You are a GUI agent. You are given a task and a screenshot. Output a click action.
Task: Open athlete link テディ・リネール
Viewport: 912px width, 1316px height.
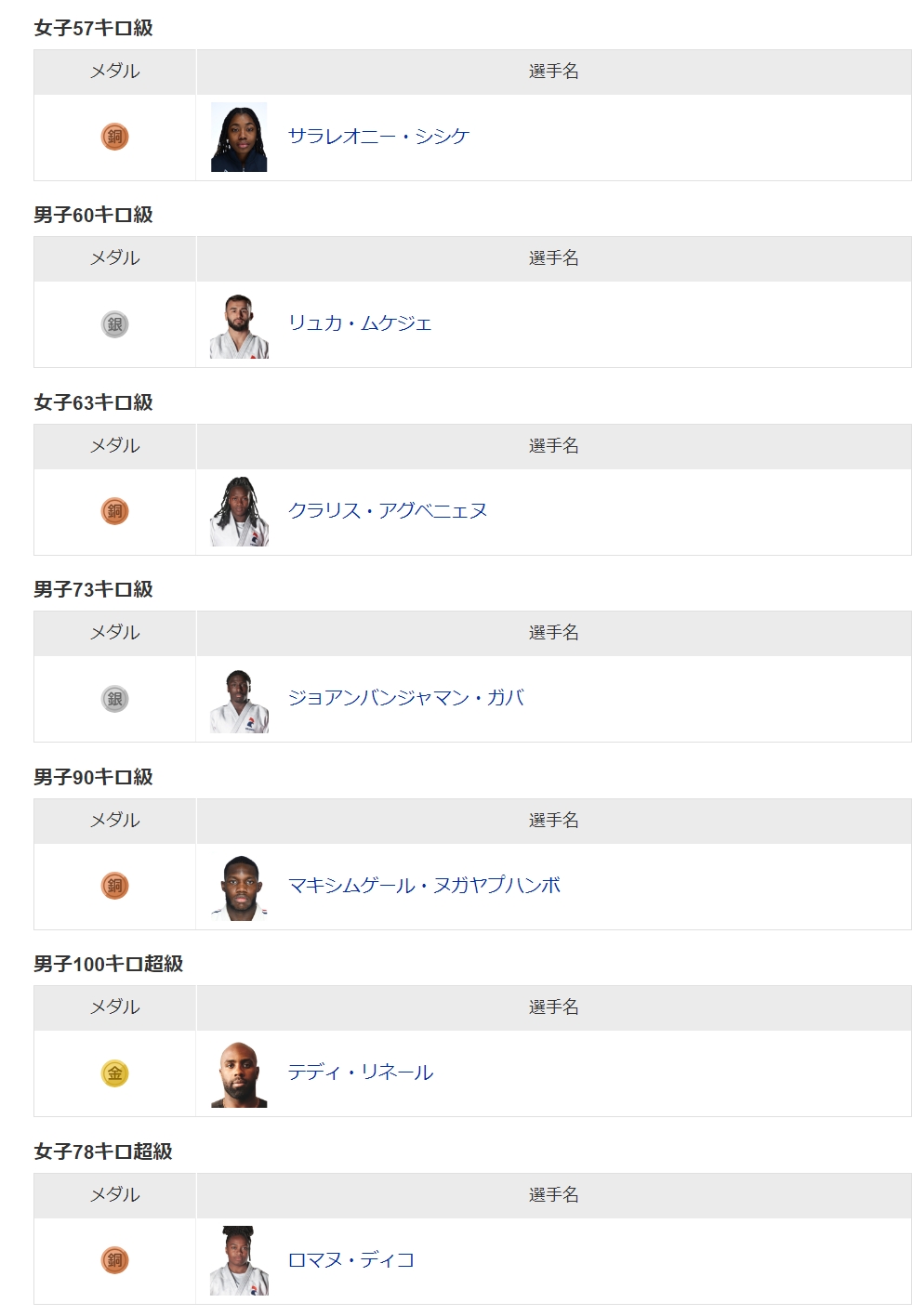point(360,1073)
